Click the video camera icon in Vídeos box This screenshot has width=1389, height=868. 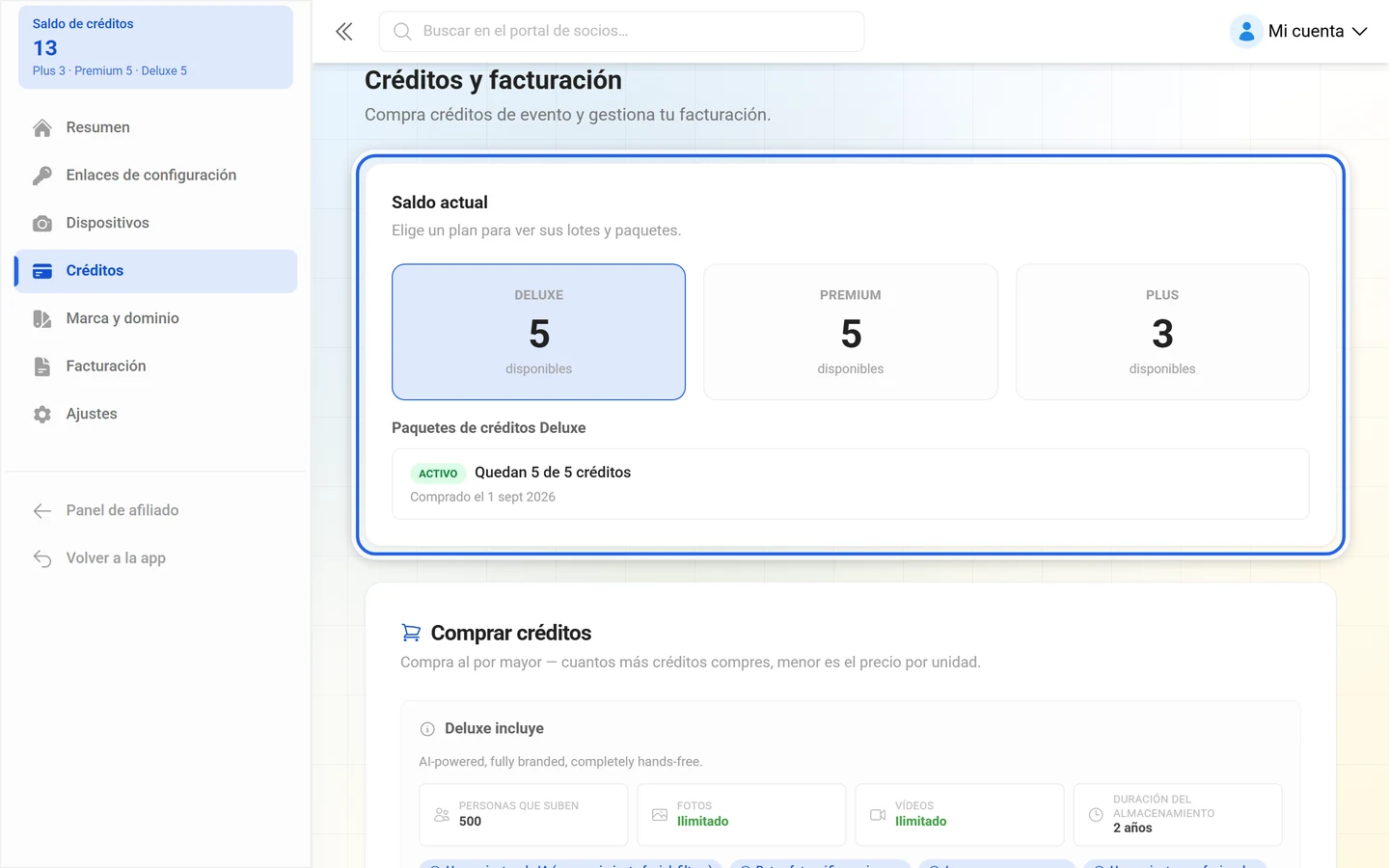pos(878,815)
